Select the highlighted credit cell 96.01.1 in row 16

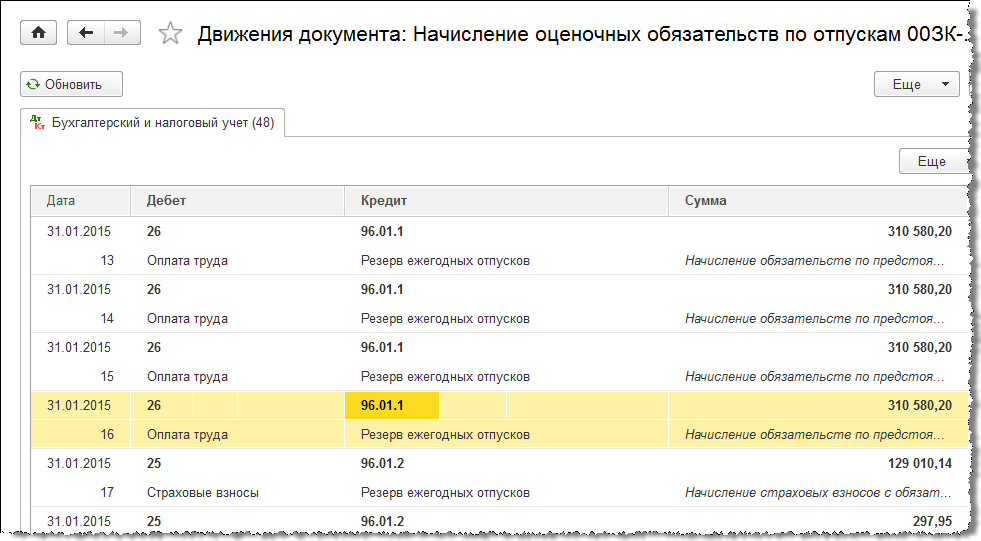(x=392, y=405)
